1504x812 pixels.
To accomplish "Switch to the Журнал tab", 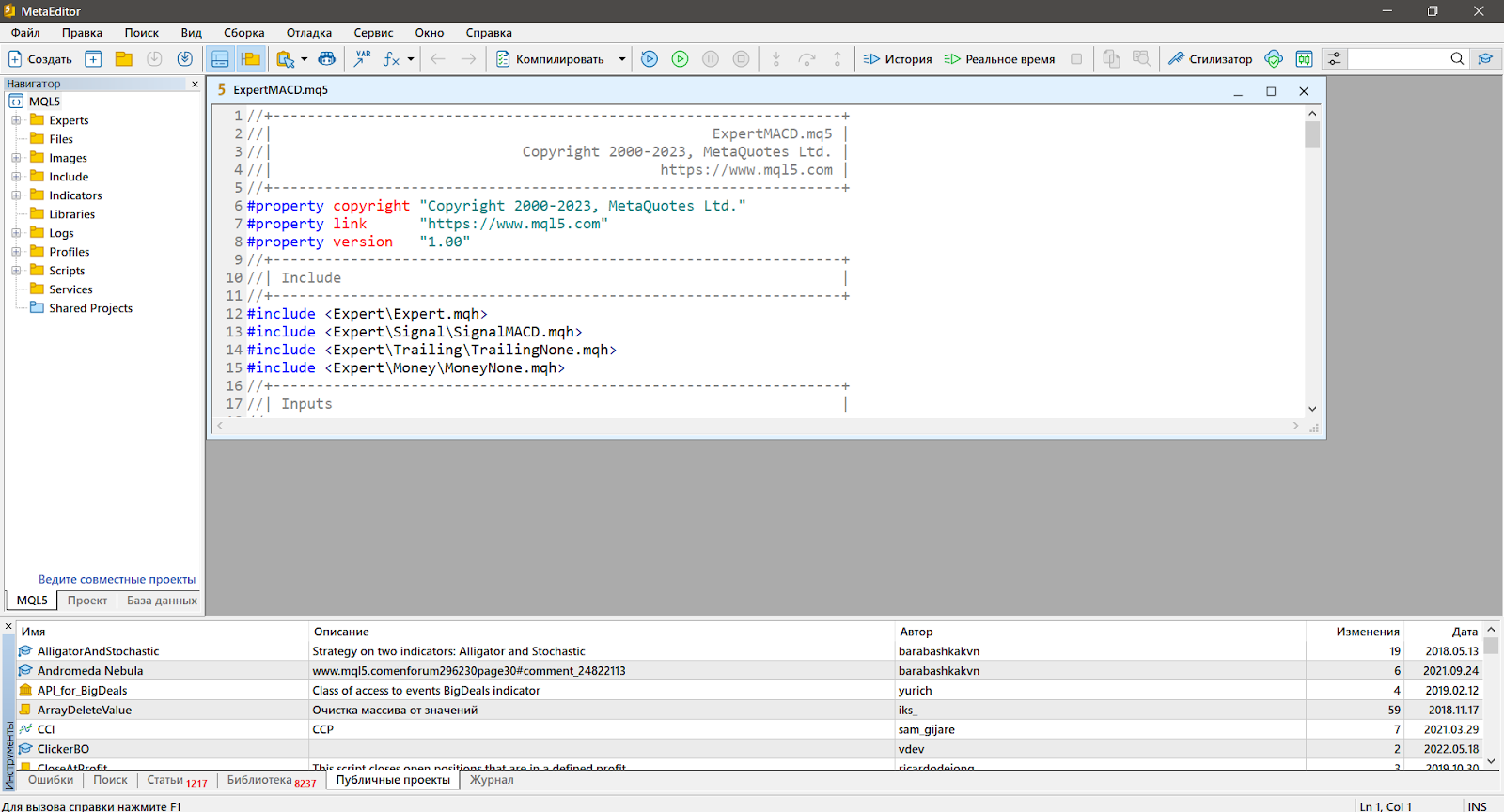I will tap(492, 780).
